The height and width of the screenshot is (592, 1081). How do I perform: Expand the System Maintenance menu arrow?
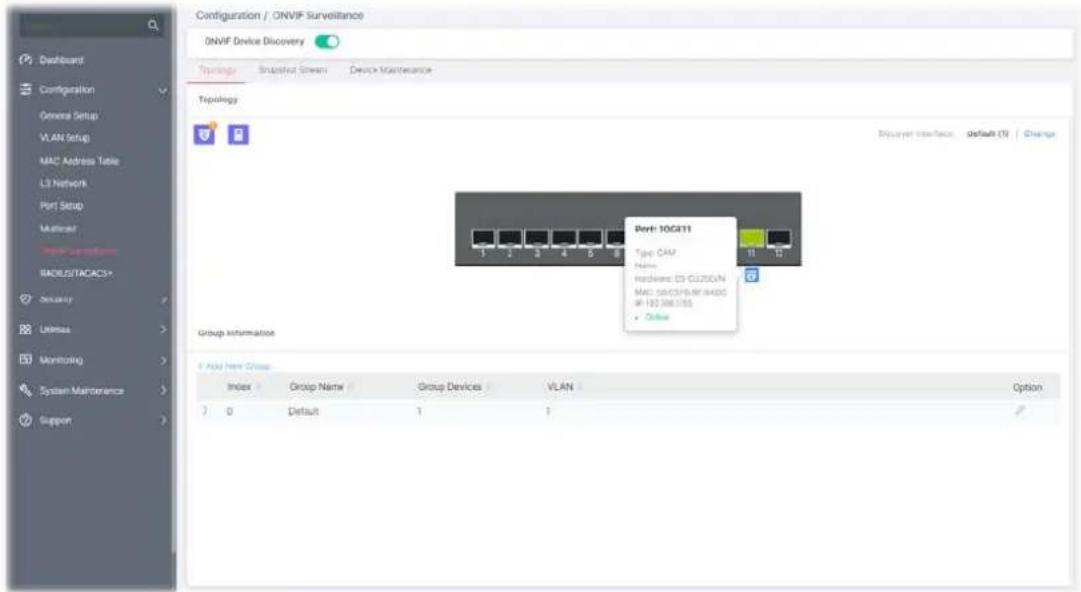pyautogui.click(x=163, y=390)
